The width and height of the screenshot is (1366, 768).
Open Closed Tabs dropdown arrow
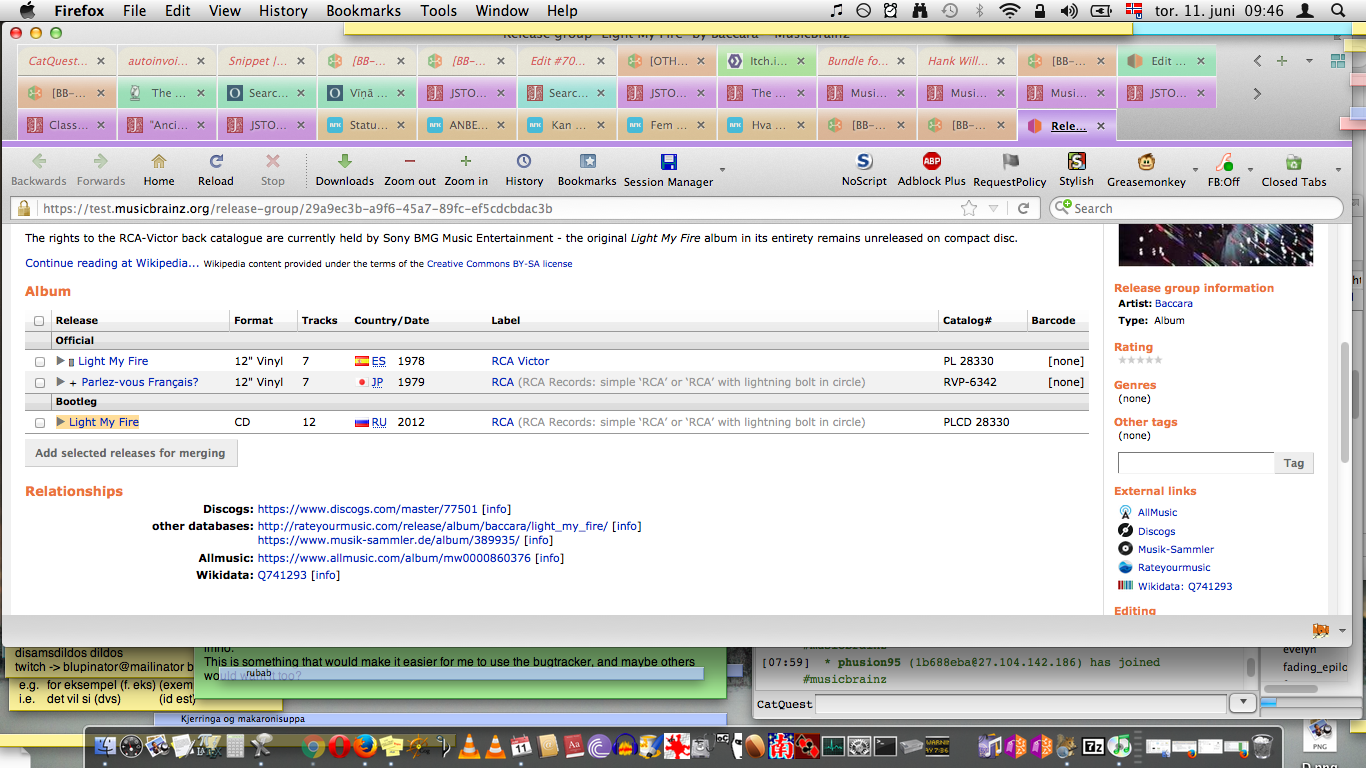[x=1338, y=169]
